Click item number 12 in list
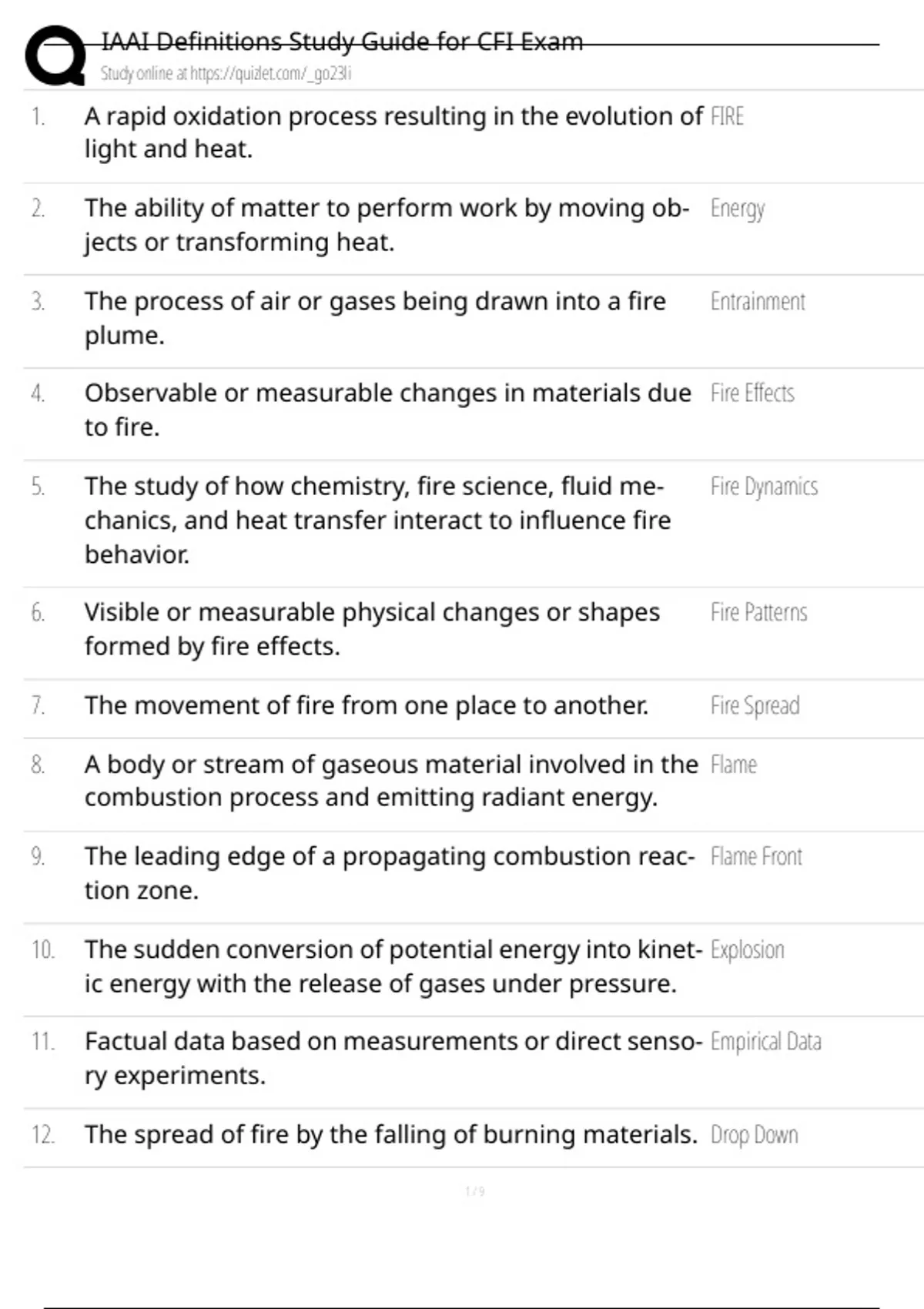The width and height of the screenshot is (924, 1309). (x=43, y=1135)
